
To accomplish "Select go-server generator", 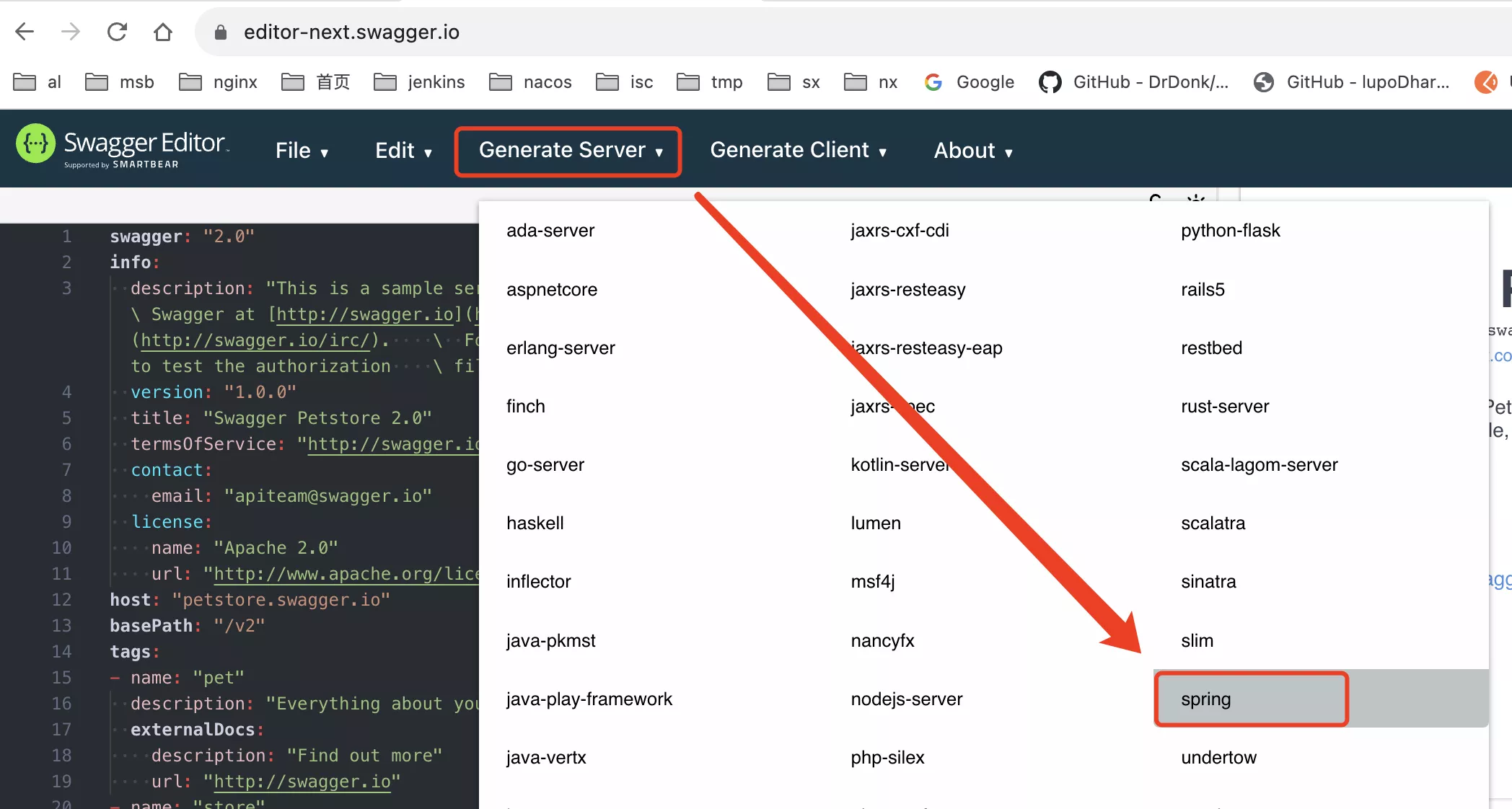I will click(x=545, y=465).
